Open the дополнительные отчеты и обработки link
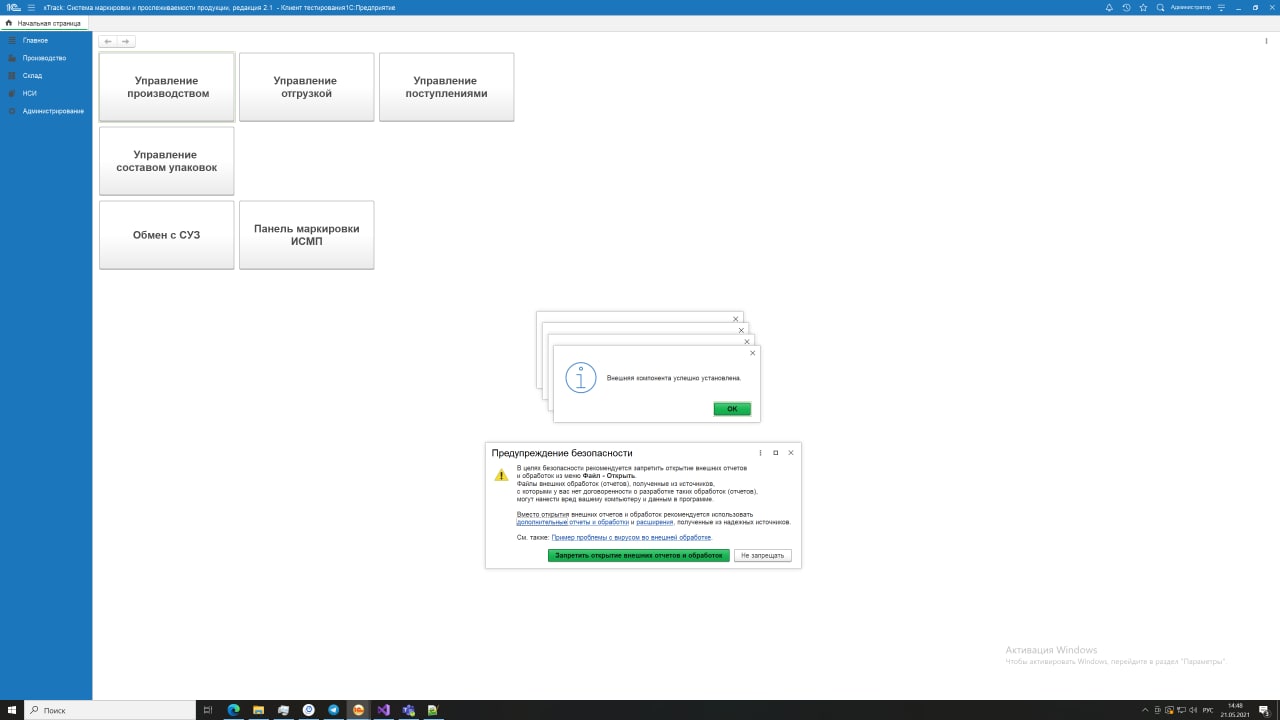 (573, 522)
